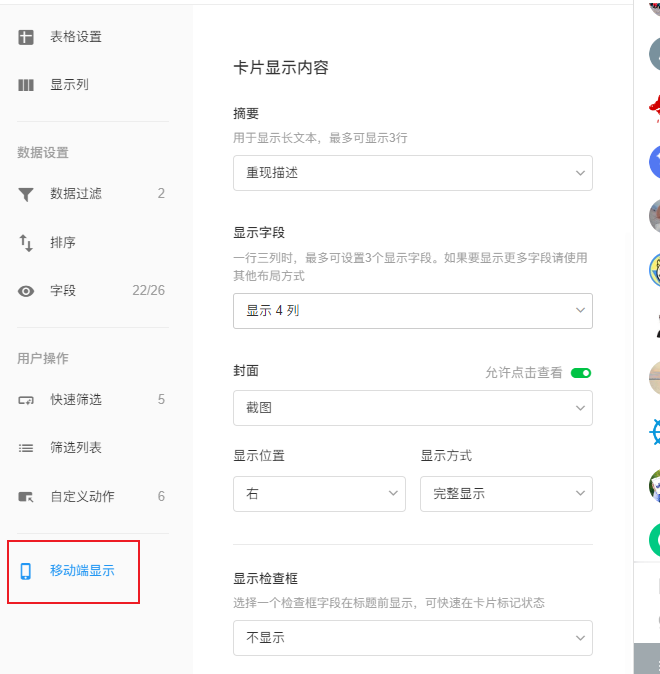Click the 数据过滤 funnel icon
Viewport: 660px width, 674px height.
click(x=26, y=194)
